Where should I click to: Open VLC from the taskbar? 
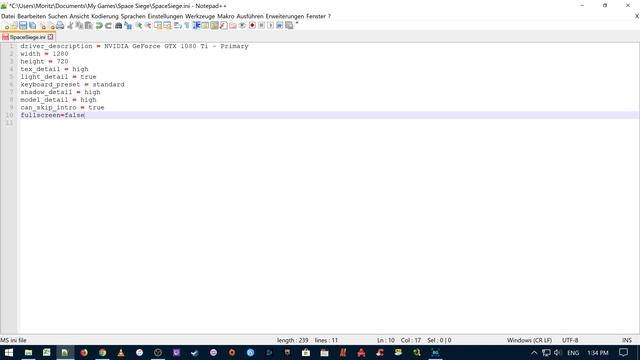pyautogui.click(x=121, y=353)
